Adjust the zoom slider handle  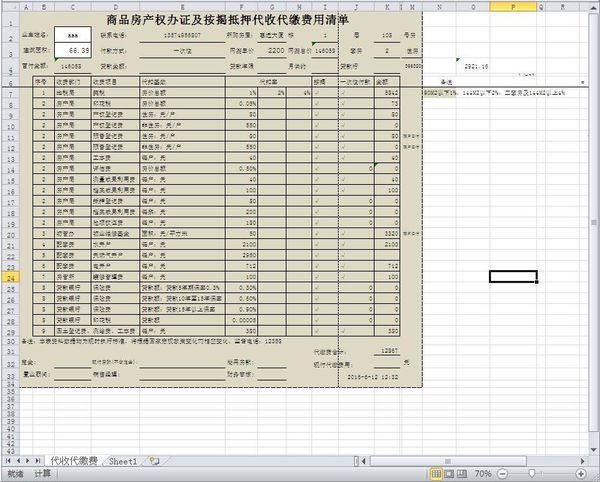(532, 474)
